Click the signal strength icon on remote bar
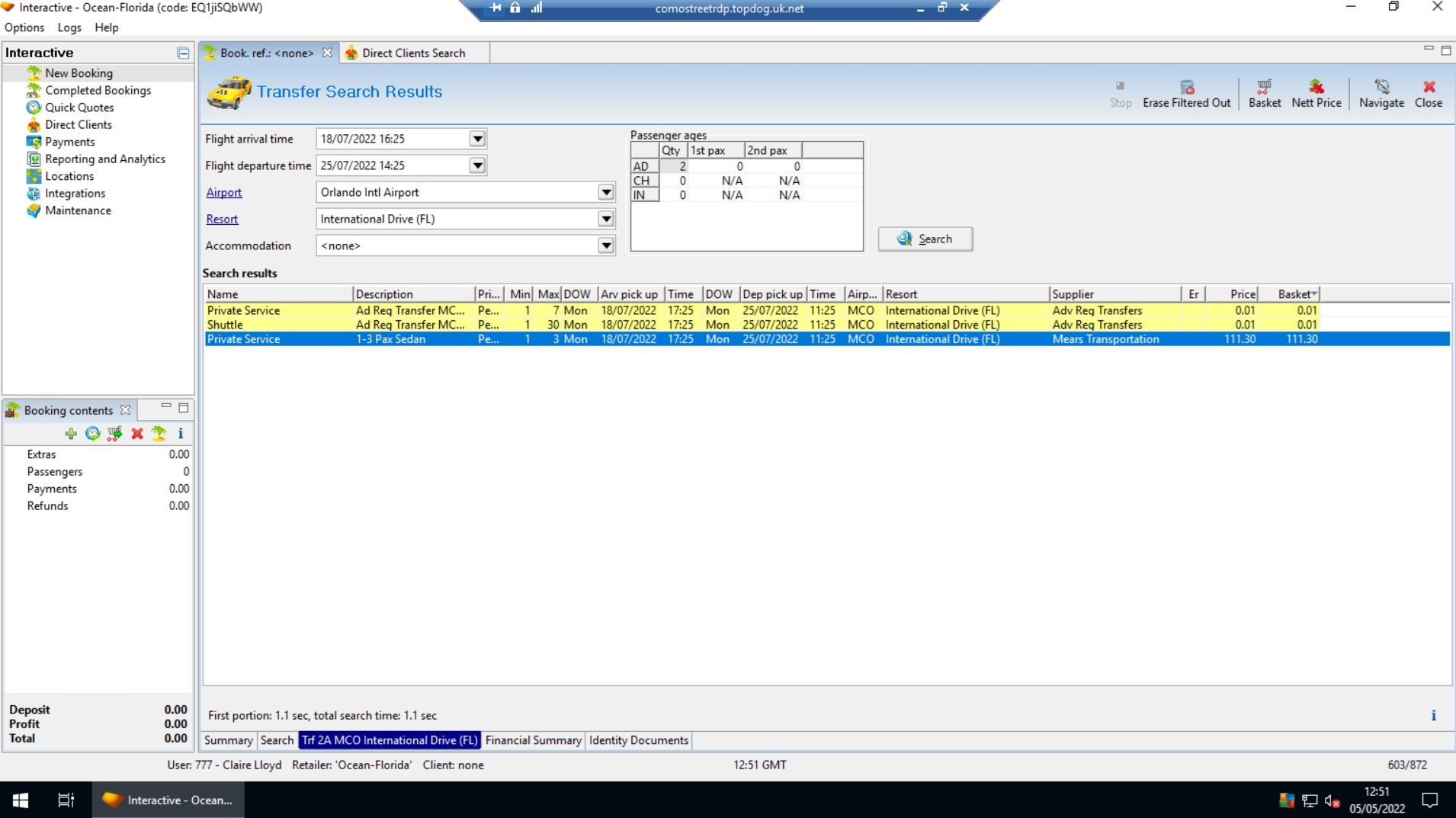 537,8
